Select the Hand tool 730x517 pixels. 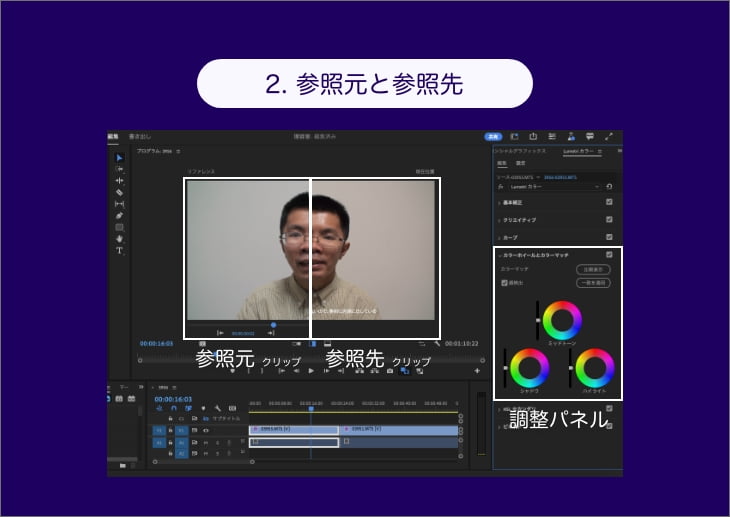[x=119, y=238]
